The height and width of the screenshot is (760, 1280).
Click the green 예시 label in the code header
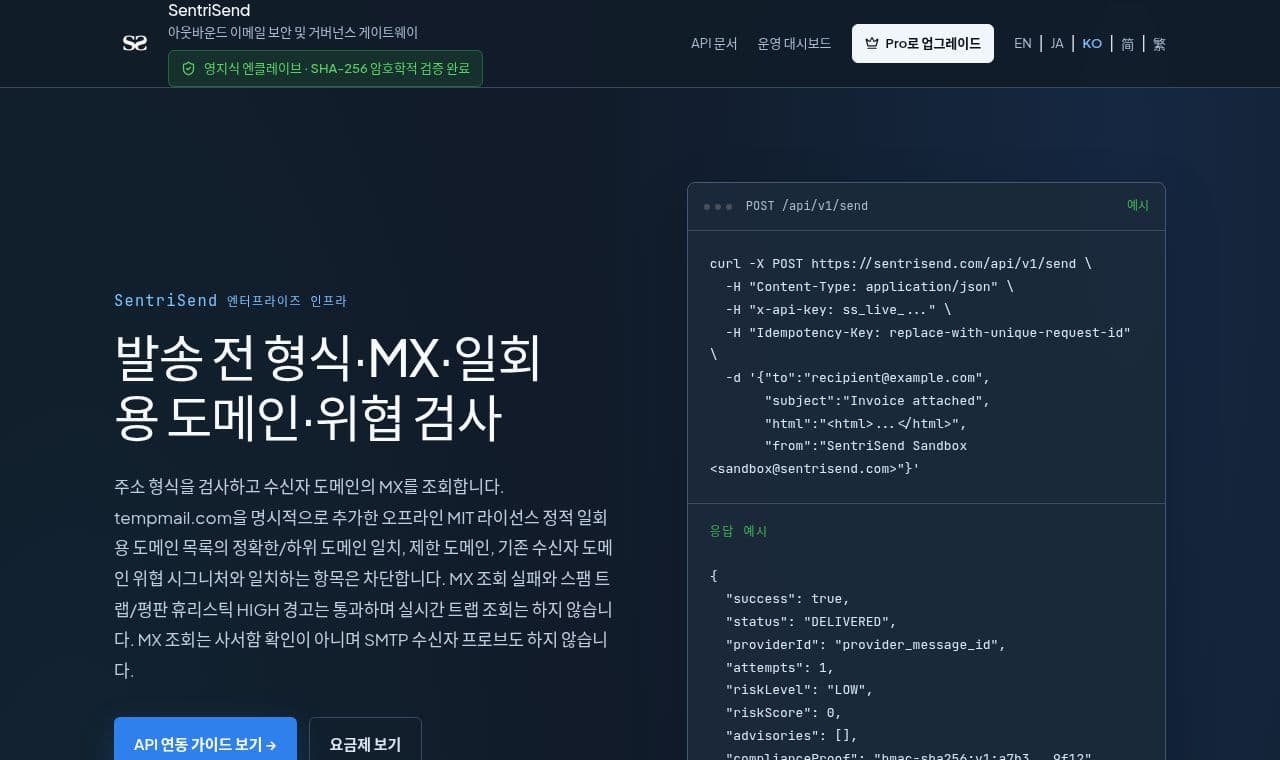click(1138, 205)
